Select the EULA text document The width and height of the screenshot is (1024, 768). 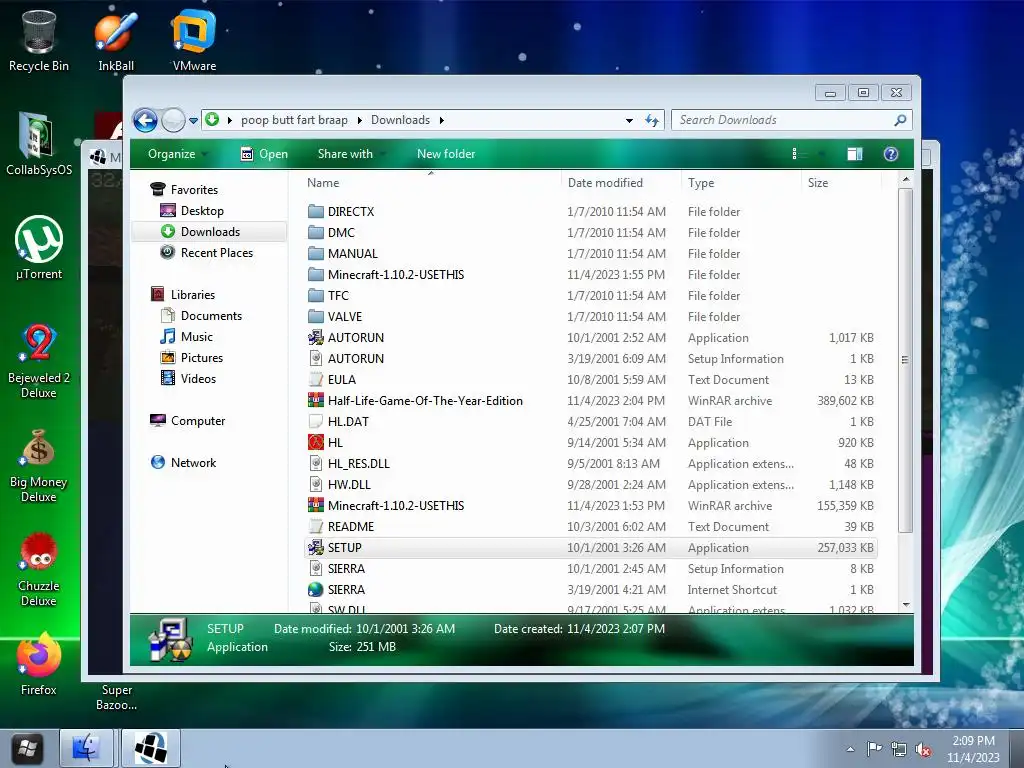click(591, 379)
